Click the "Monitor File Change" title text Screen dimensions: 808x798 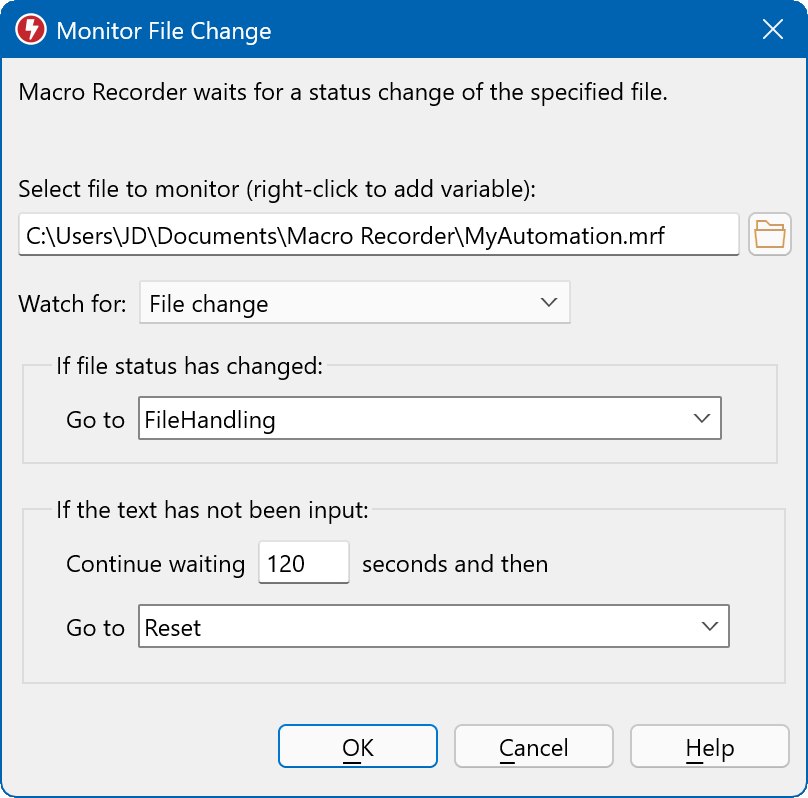pyautogui.click(x=164, y=30)
